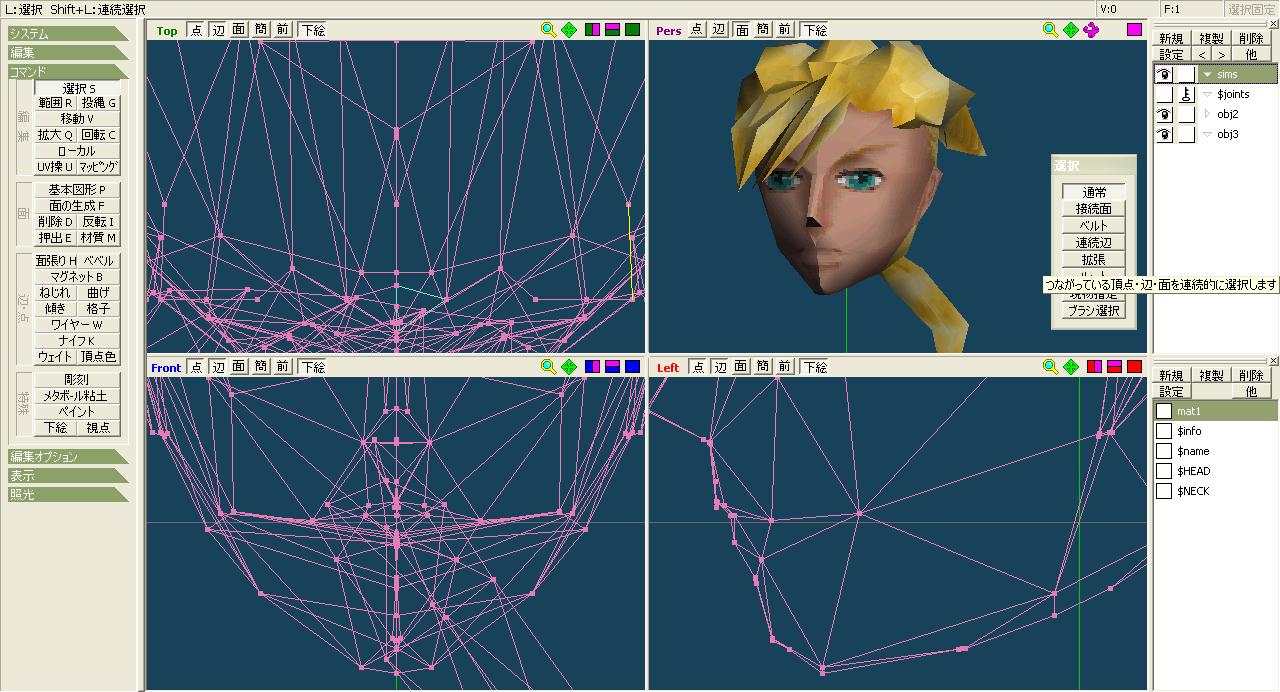This screenshot has height=692, width=1280.
Task: Maximize Left view with red square icon
Action: click(1134, 367)
